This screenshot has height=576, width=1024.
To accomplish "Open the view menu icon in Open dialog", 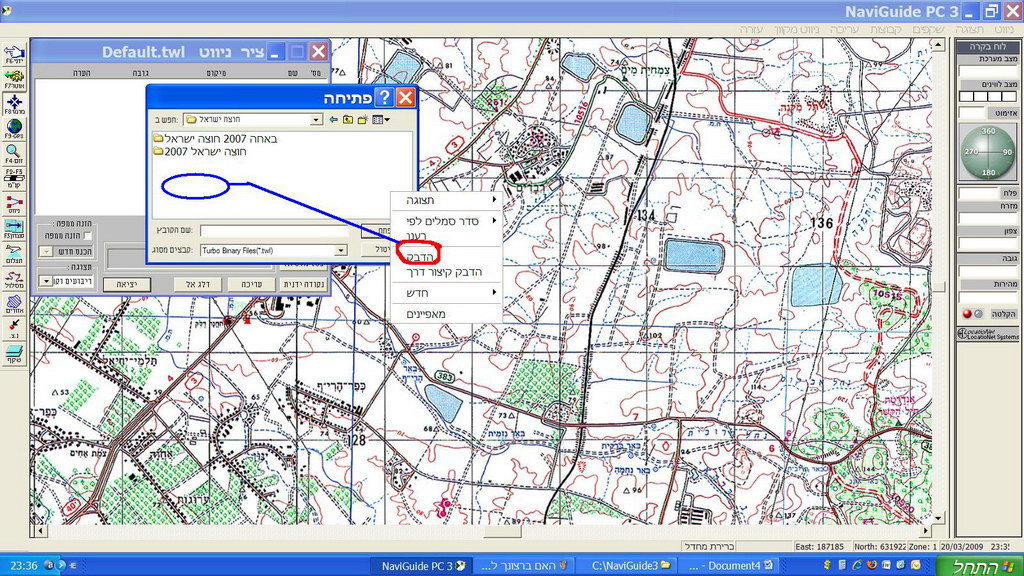I will click(x=380, y=120).
